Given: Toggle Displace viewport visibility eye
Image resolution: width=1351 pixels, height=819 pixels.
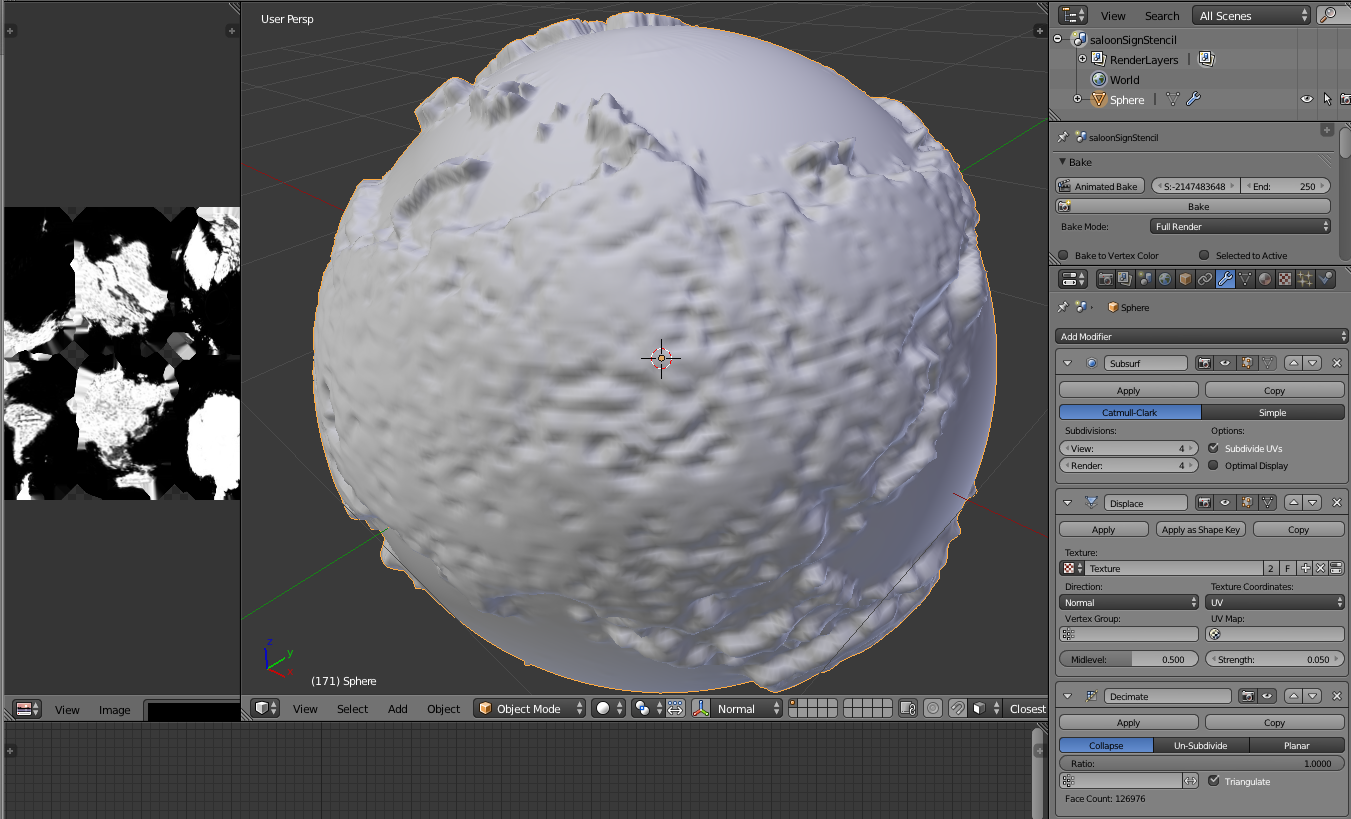Looking at the screenshot, I should pyautogui.click(x=1224, y=503).
